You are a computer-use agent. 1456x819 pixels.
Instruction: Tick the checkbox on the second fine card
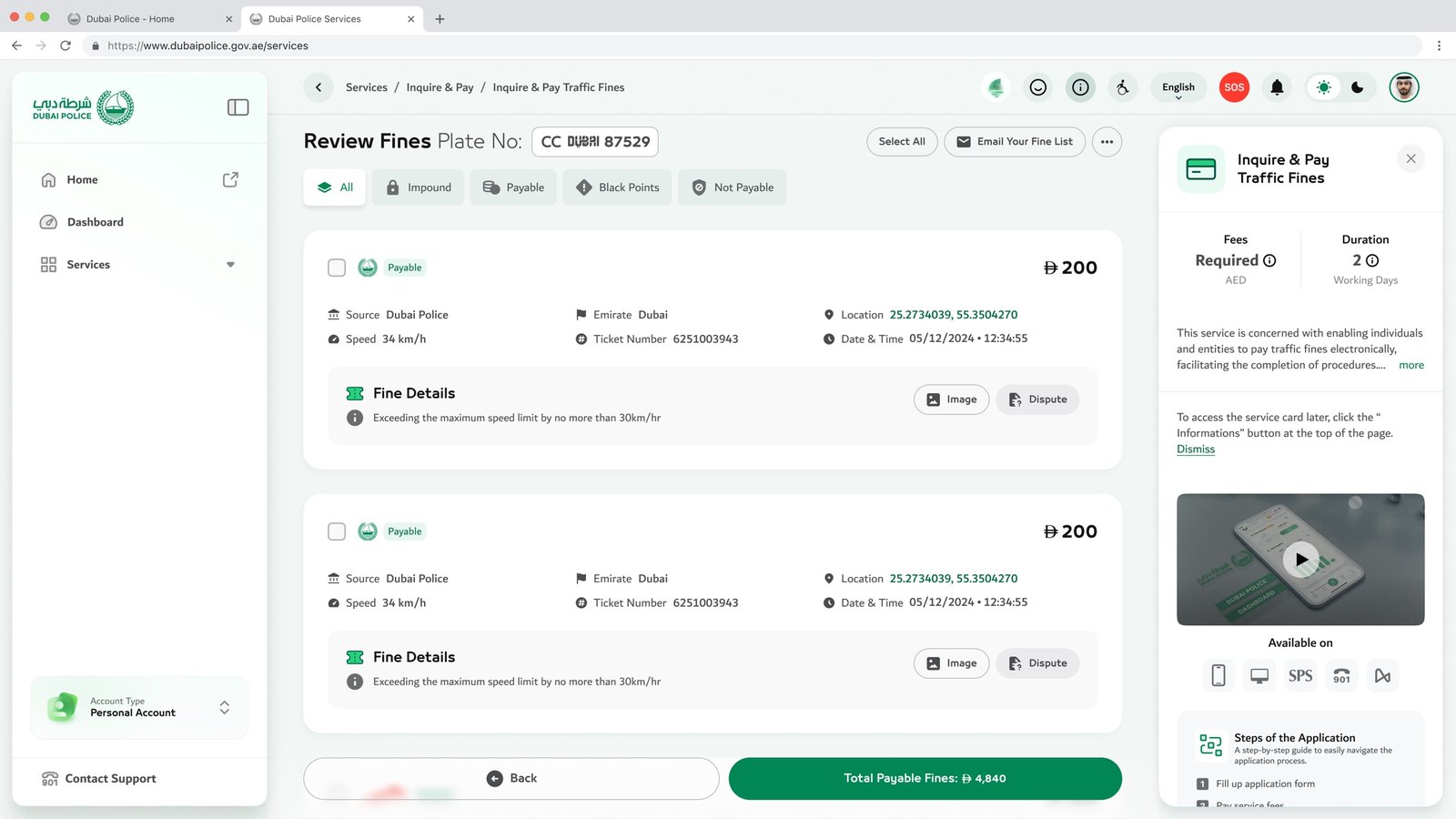337,531
